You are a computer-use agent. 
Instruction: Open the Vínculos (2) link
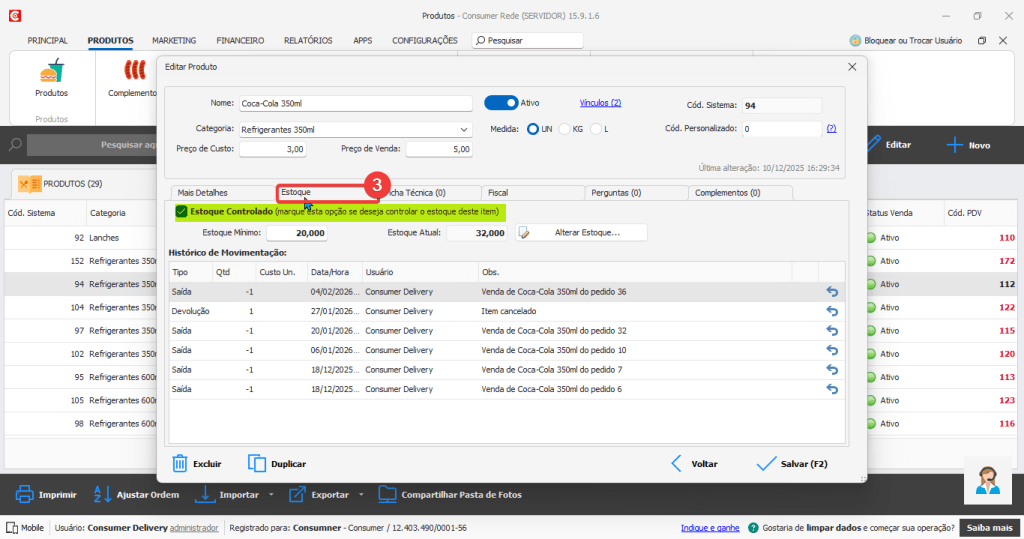pyautogui.click(x=600, y=102)
